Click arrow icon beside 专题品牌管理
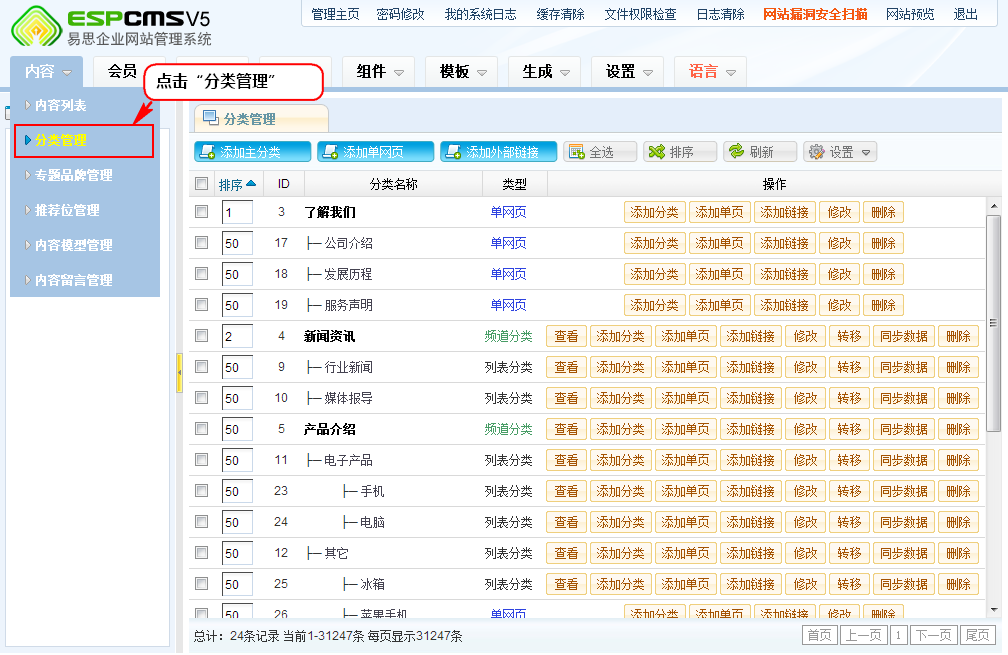This screenshot has height=655, width=1008. click(28, 175)
